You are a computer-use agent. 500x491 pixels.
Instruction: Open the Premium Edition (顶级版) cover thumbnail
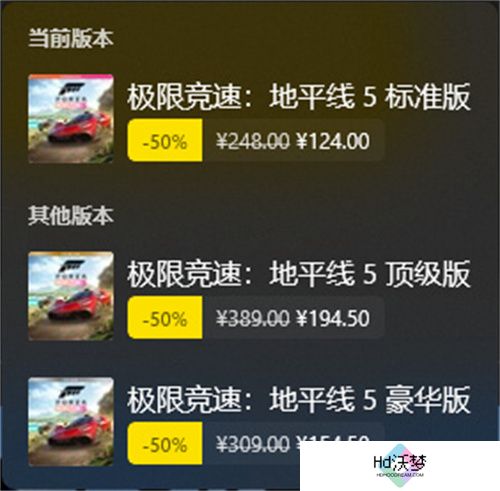[71, 296]
